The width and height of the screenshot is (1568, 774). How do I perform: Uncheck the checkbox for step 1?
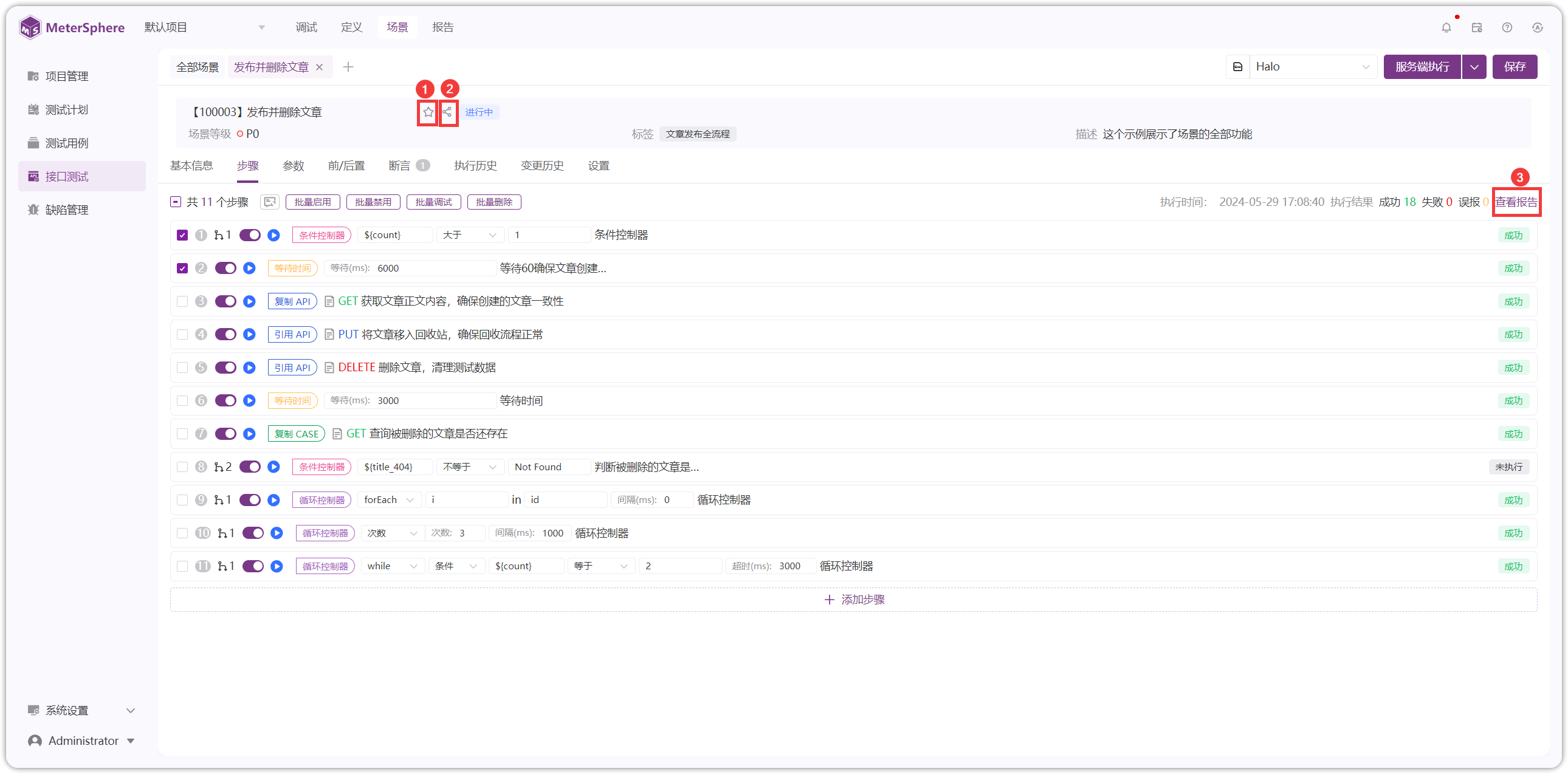[182, 235]
